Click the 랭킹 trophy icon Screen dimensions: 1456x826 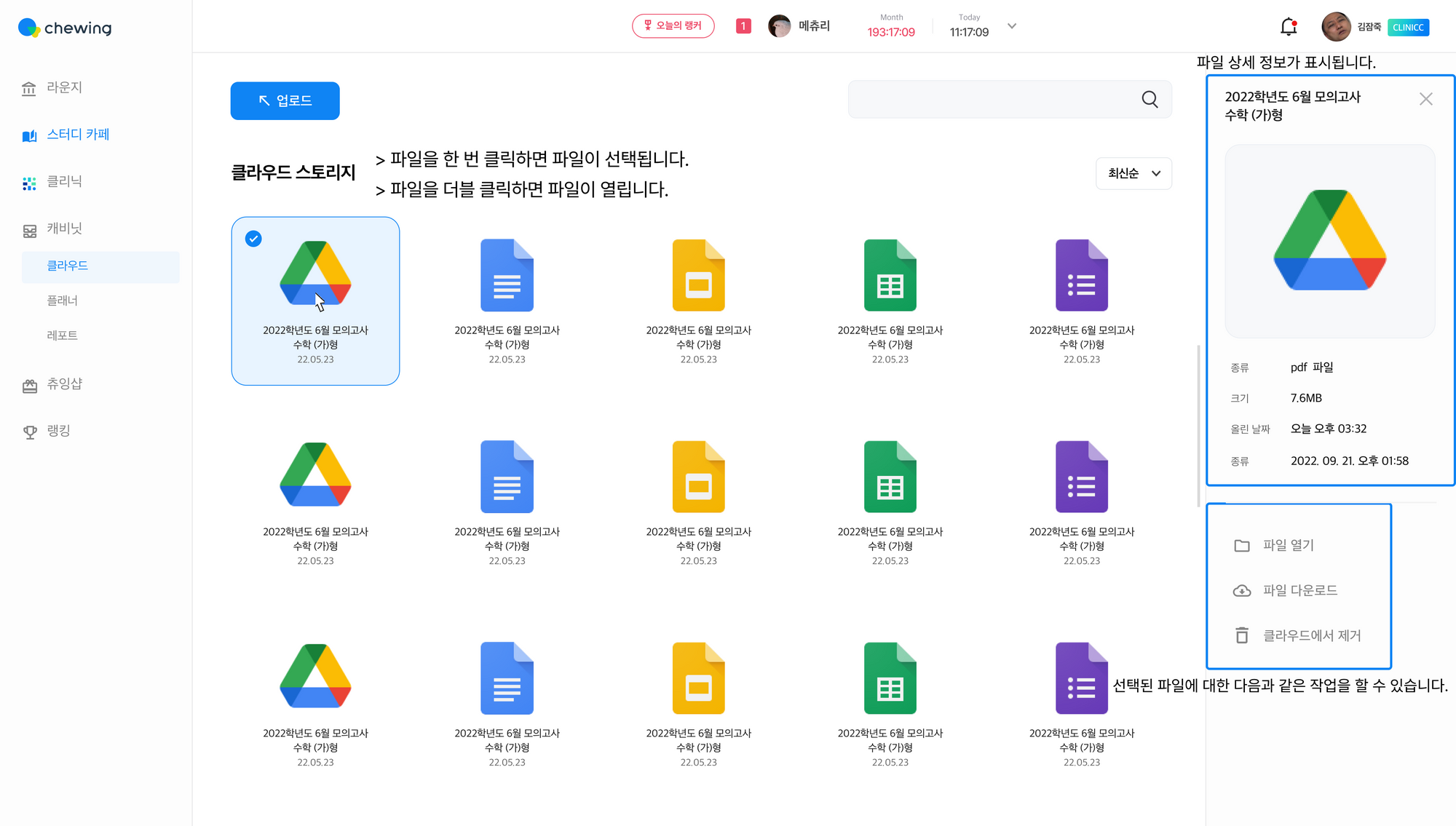coord(30,432)
